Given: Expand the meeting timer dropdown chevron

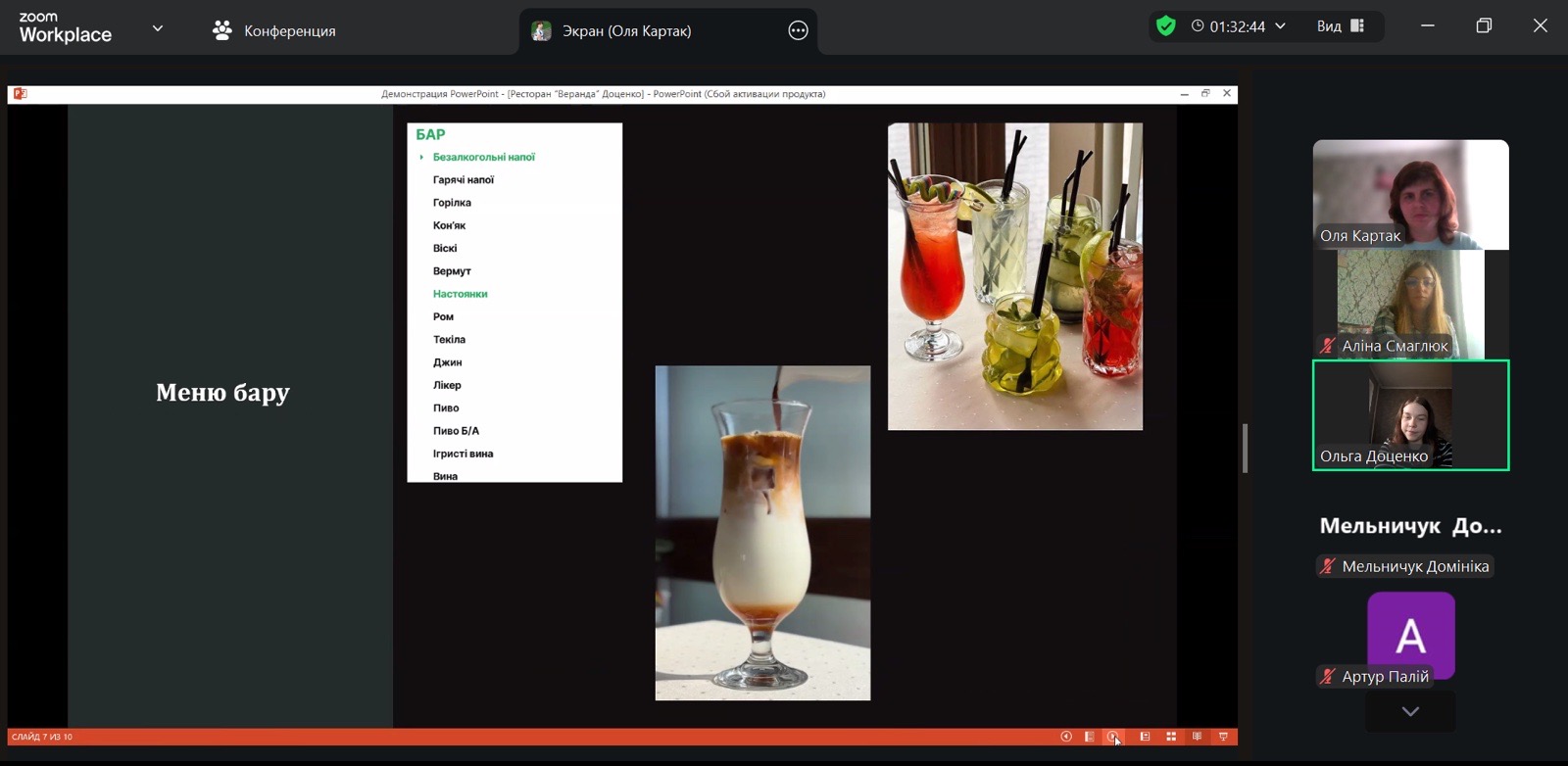Looking at the screenshot, I should point(1280,26).
